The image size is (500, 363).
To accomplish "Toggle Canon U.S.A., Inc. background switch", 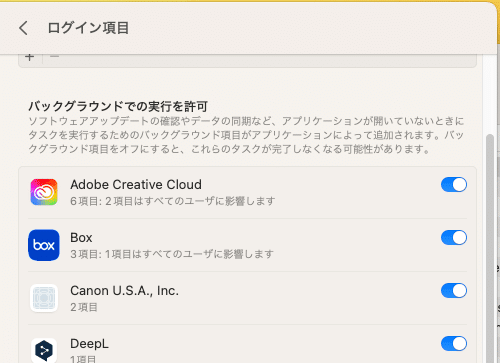I will 454,291.
